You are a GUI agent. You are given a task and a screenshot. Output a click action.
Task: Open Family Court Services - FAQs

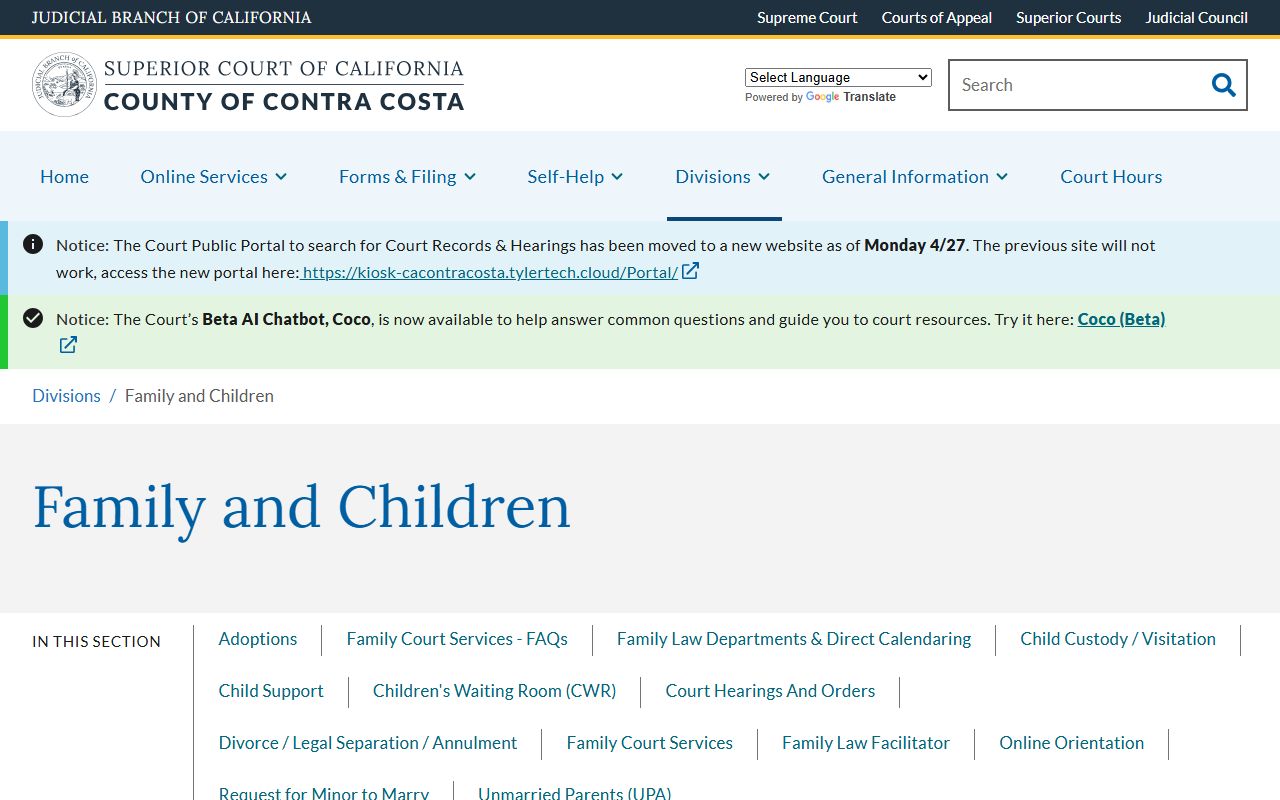[457, 639]
